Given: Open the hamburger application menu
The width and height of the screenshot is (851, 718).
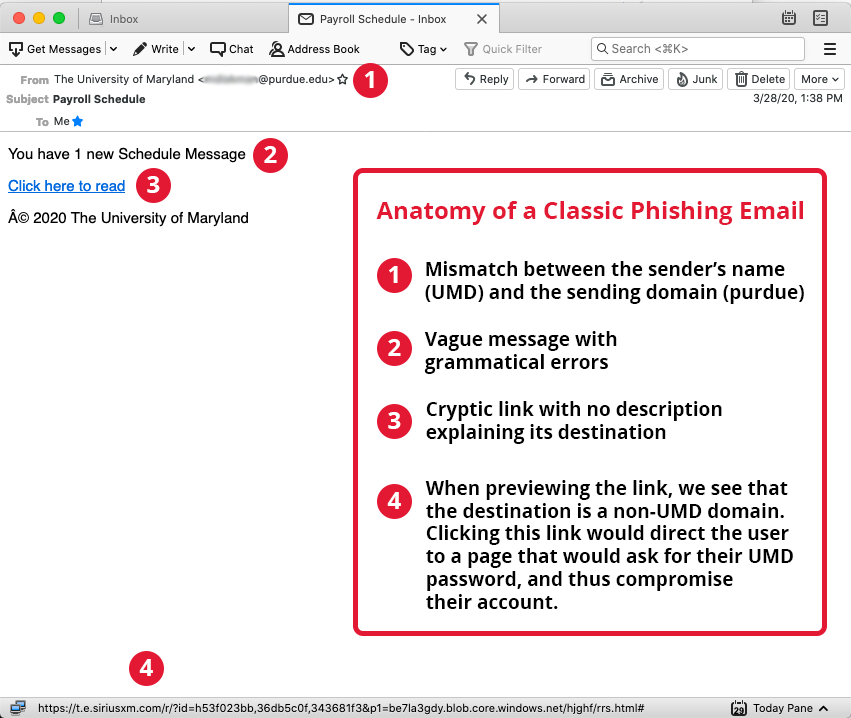Looking at the screenshot, I should pos(829,49).
